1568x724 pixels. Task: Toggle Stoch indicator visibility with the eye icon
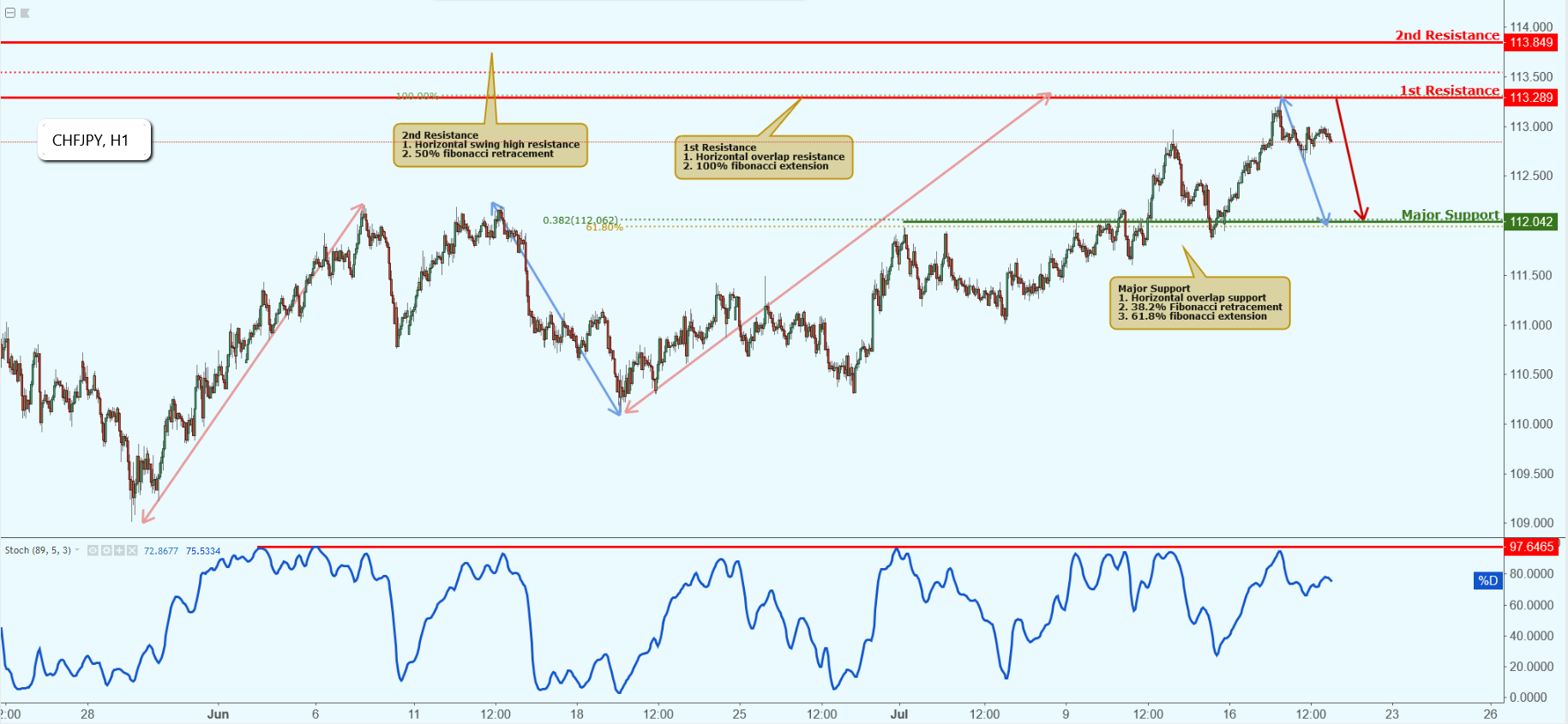[x=93, y=551]
